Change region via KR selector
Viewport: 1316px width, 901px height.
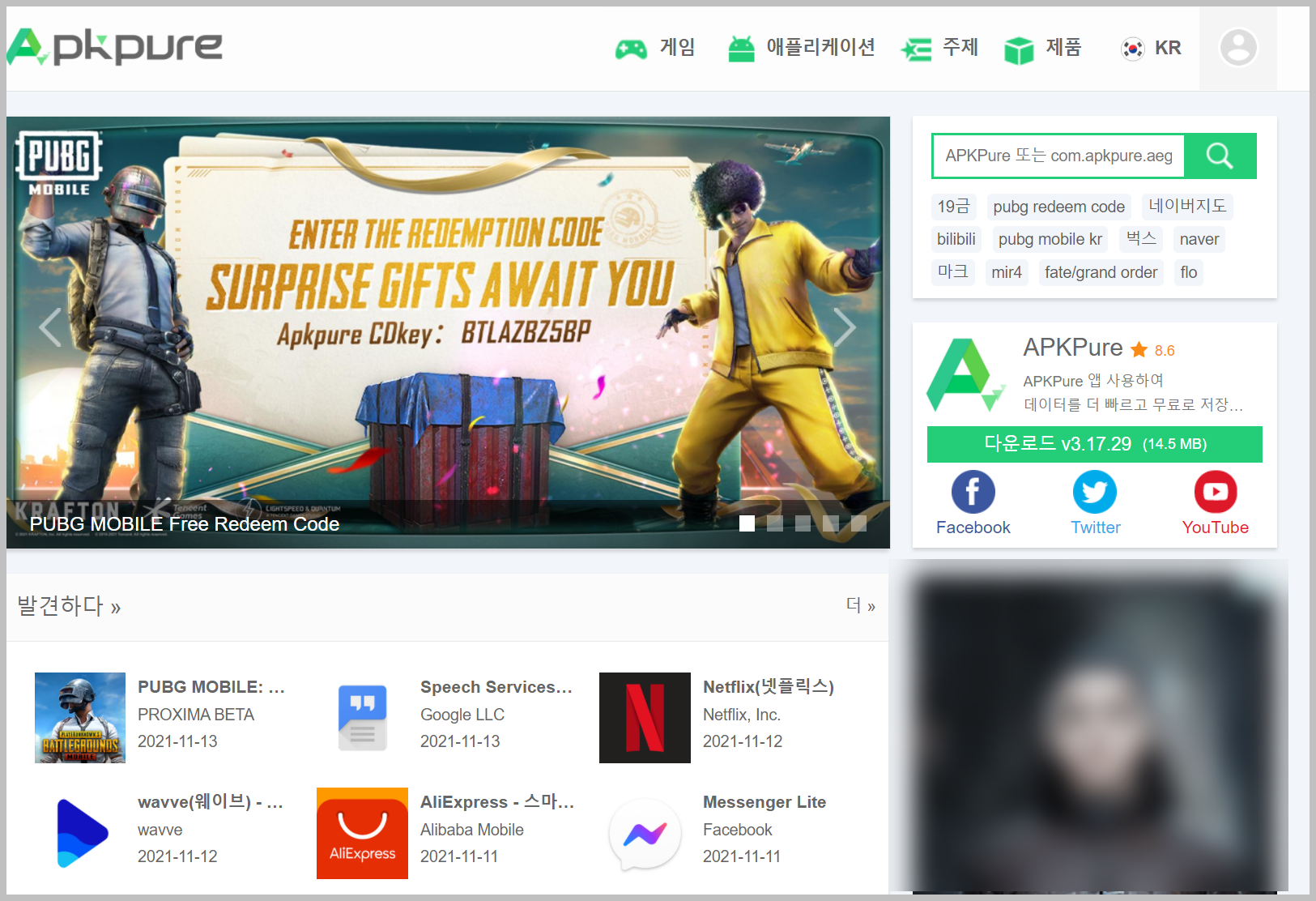point(1168,48)
